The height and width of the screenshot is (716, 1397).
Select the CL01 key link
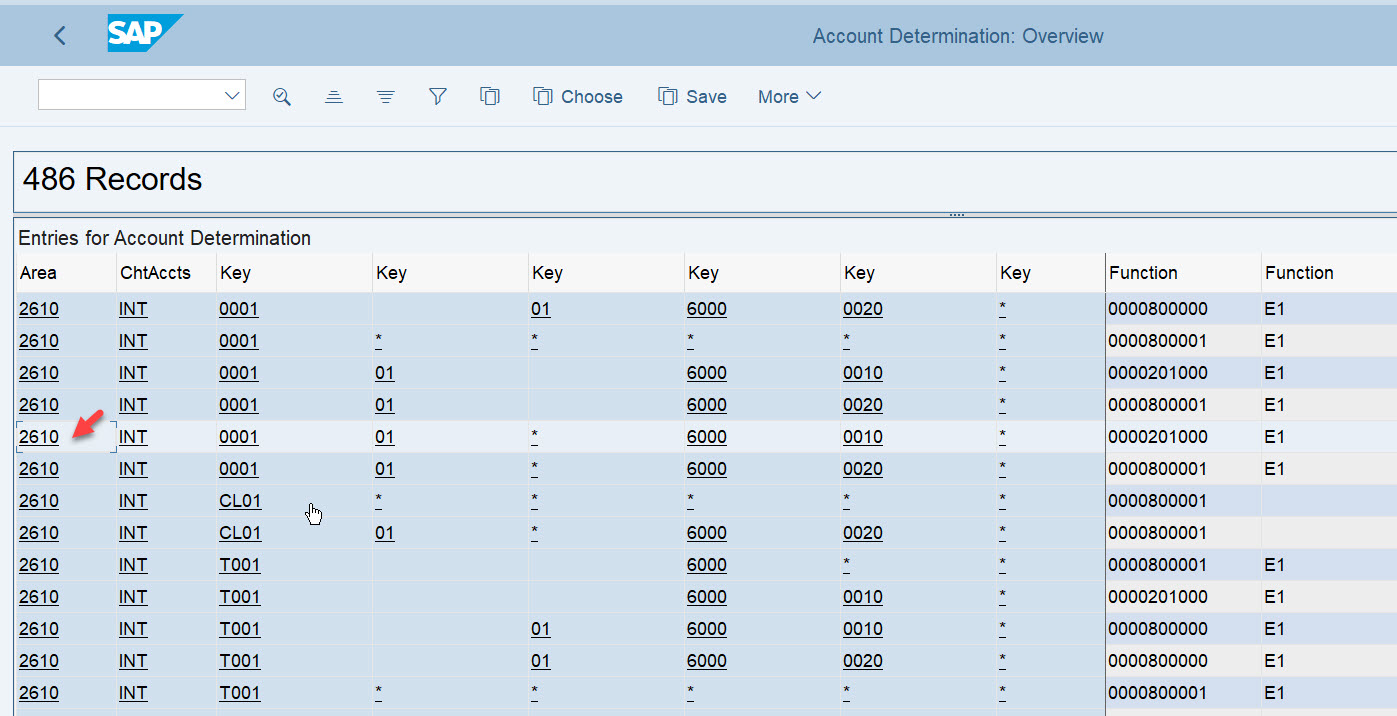tap(239, 500)
